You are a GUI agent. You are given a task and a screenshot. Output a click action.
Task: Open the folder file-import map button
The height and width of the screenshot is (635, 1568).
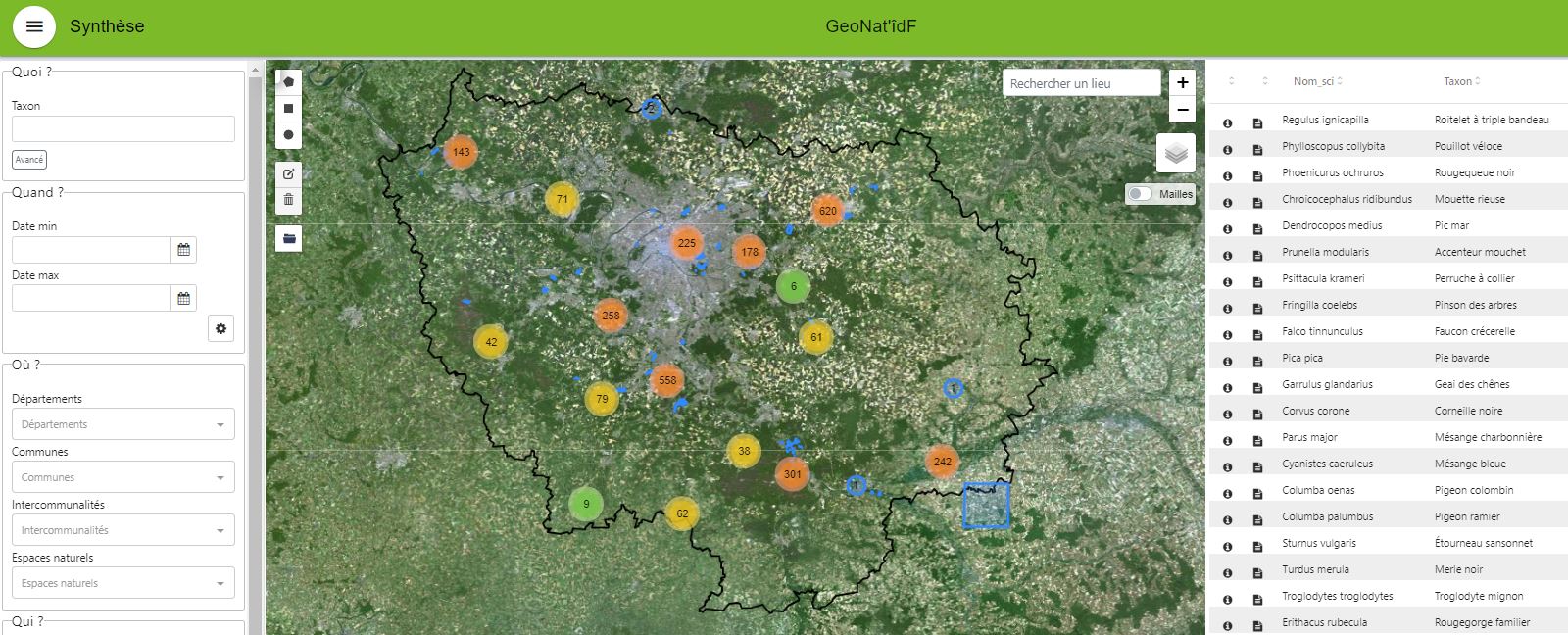click(288, 238)
